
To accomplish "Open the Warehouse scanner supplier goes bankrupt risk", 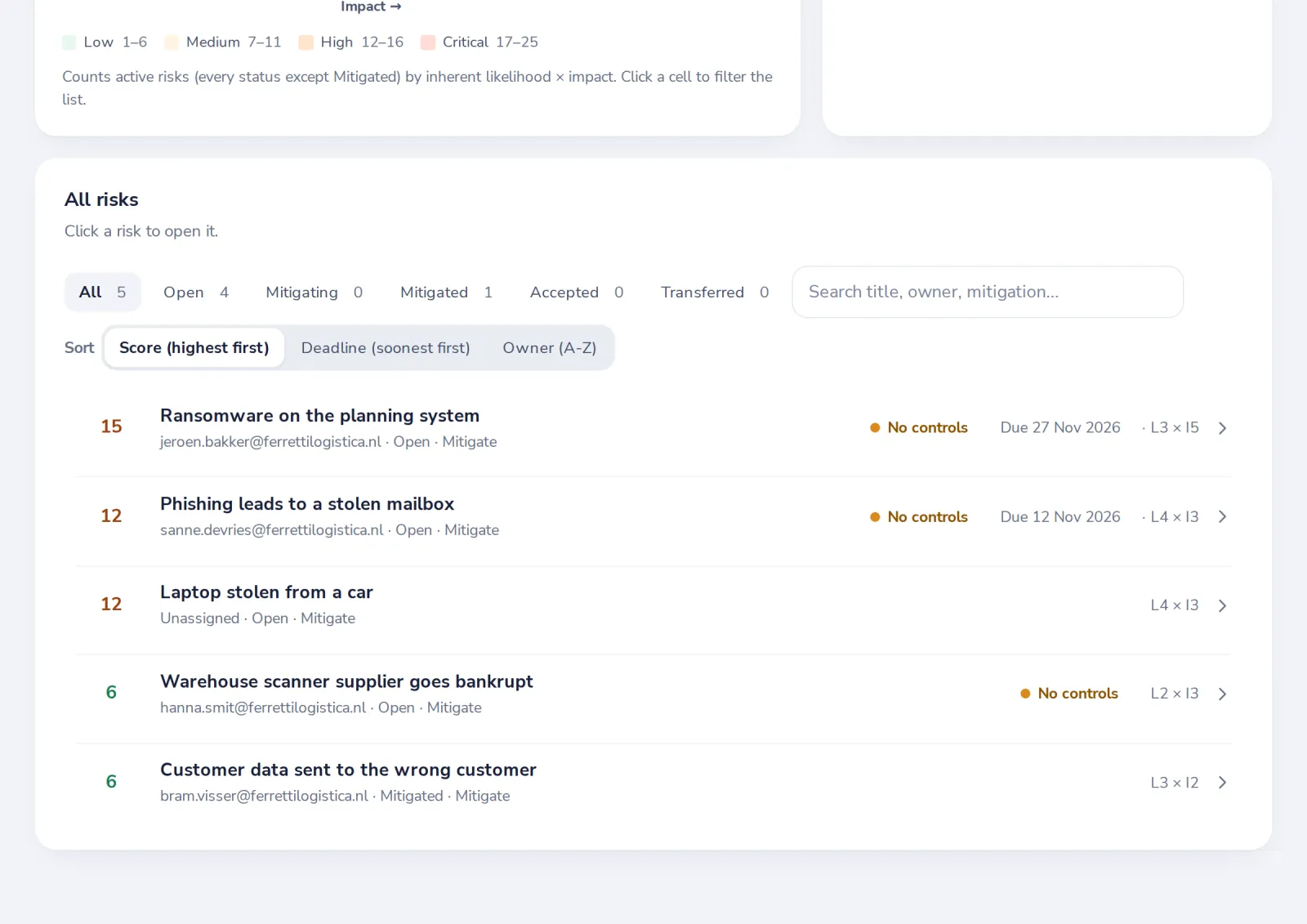I will pos(653,694).
